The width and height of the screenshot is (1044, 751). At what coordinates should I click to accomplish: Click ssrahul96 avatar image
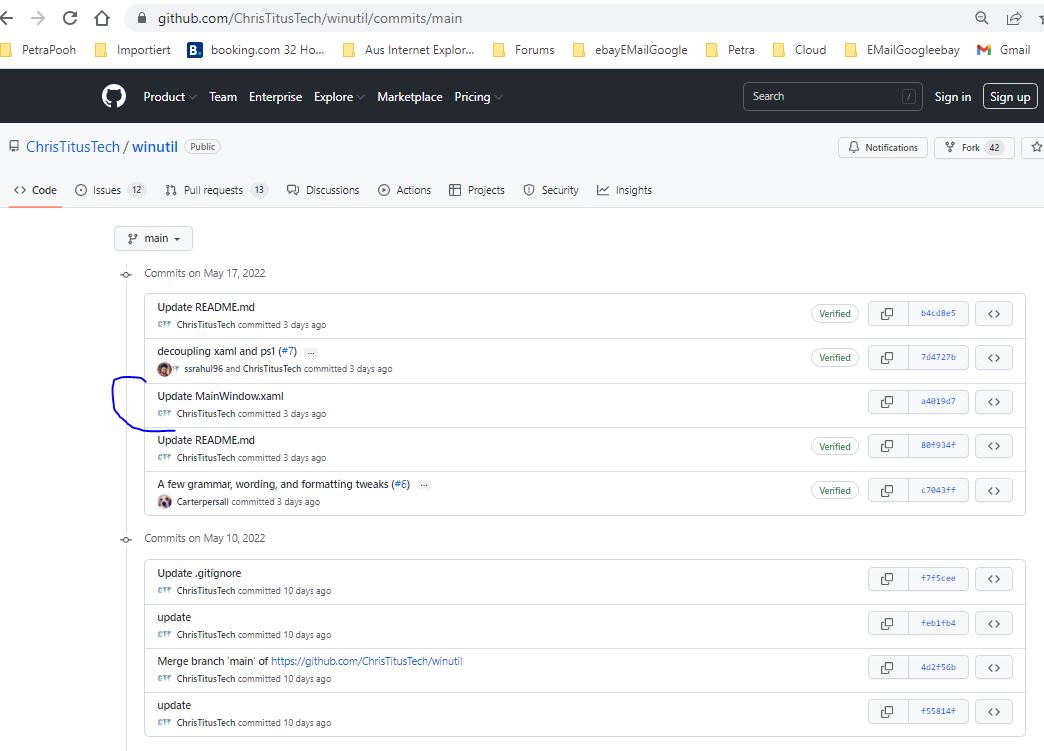coord(164,369)
